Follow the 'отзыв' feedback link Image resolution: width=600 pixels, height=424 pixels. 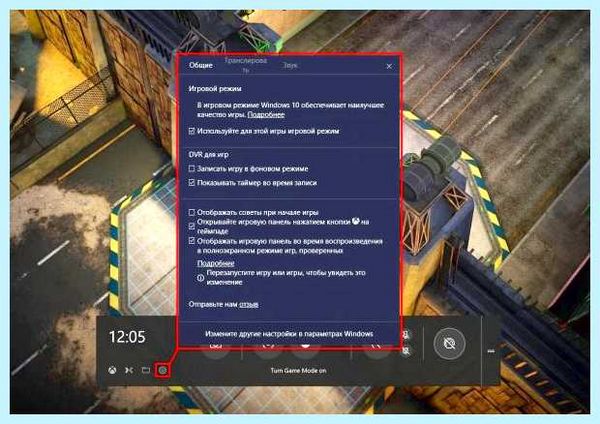point(248,305)
